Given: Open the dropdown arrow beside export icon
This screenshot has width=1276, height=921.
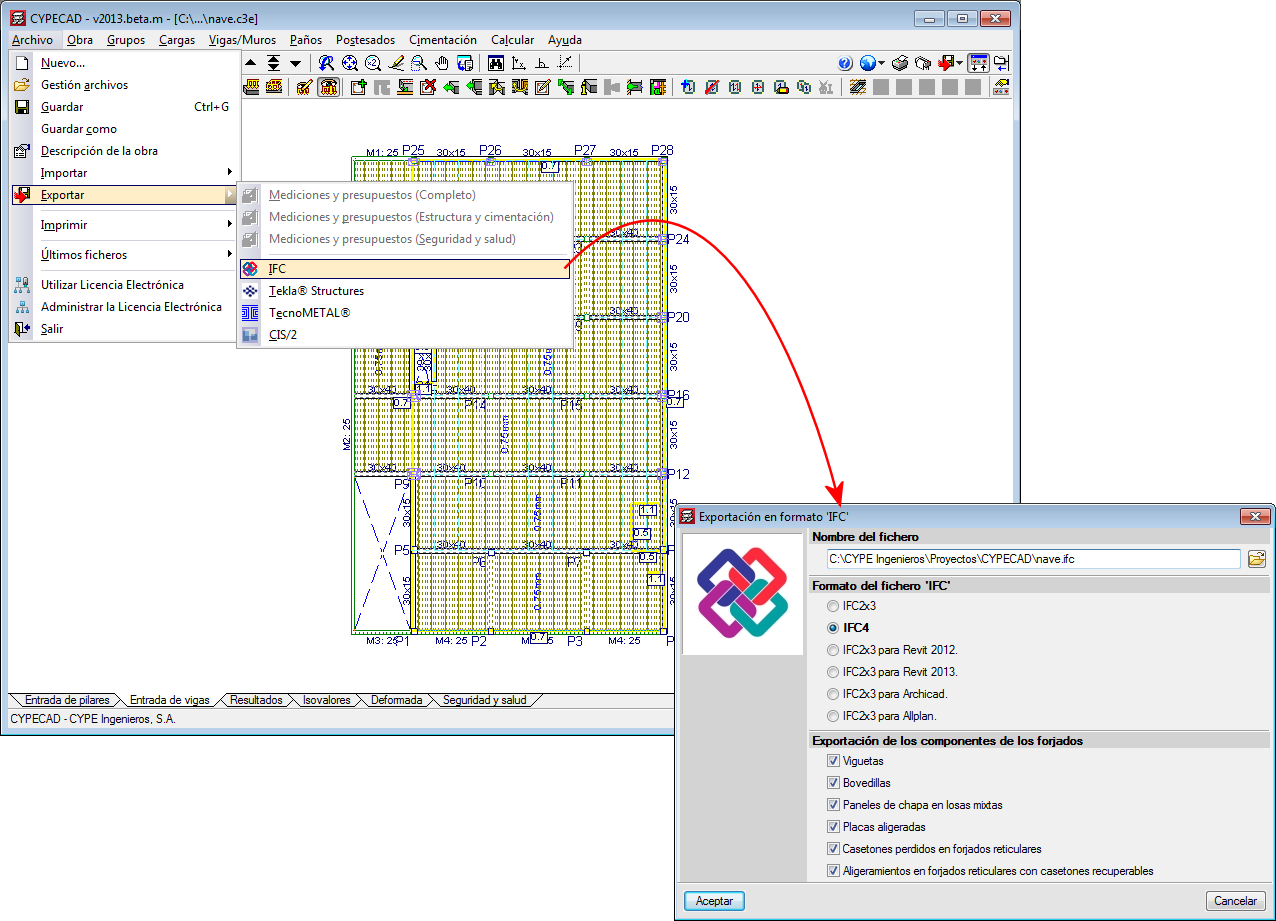Looking at the screenshot, I should pyautogui.click(x=959, y=63).
